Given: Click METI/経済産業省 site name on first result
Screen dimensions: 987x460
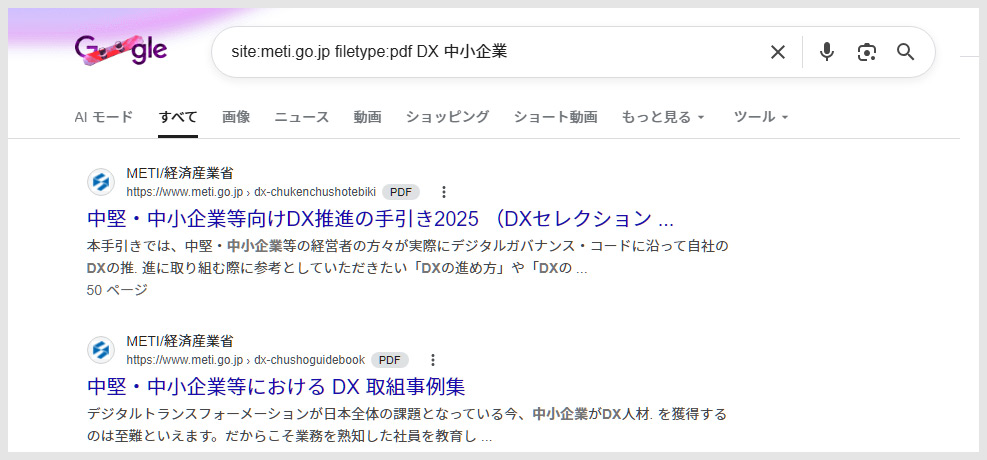Looking at the screenshot, I should pos(179,174).
